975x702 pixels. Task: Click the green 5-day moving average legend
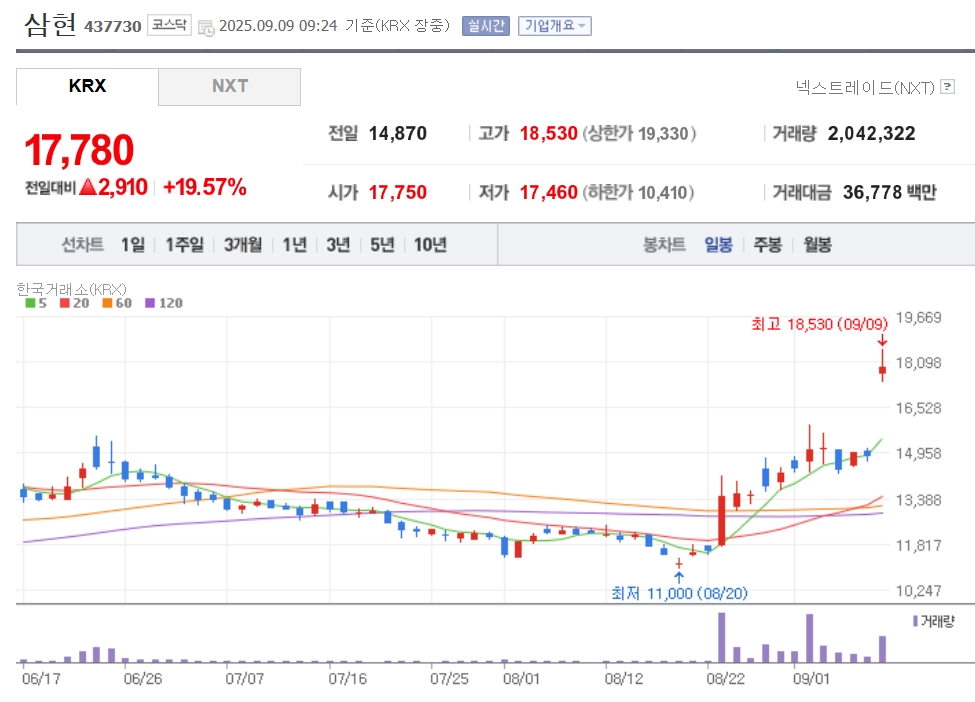pos(36,303)
